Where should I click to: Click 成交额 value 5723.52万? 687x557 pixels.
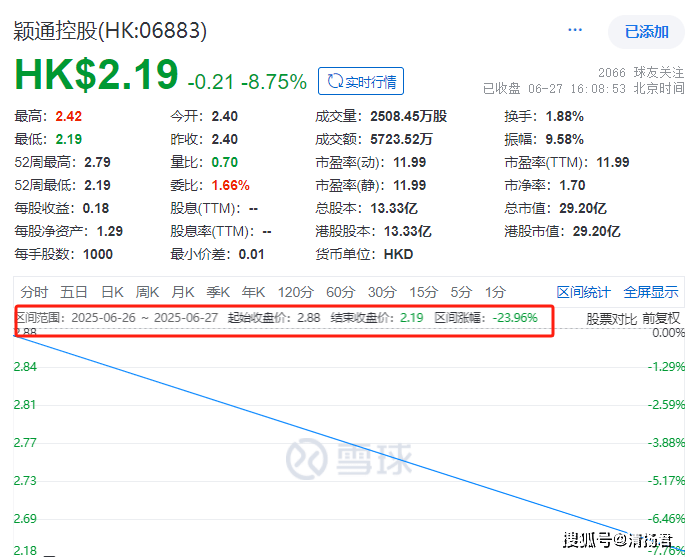point(401,139)
